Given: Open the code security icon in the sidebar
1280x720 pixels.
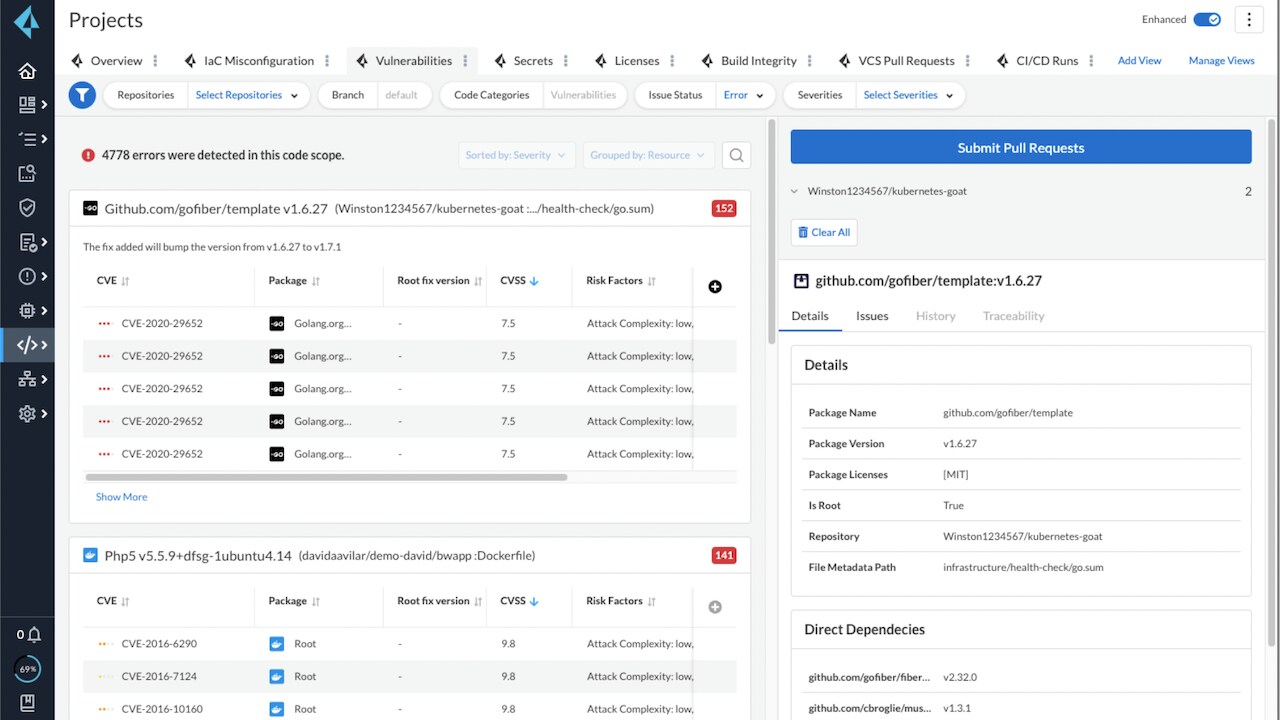Looking at the screenshot, I should [27, 345].
